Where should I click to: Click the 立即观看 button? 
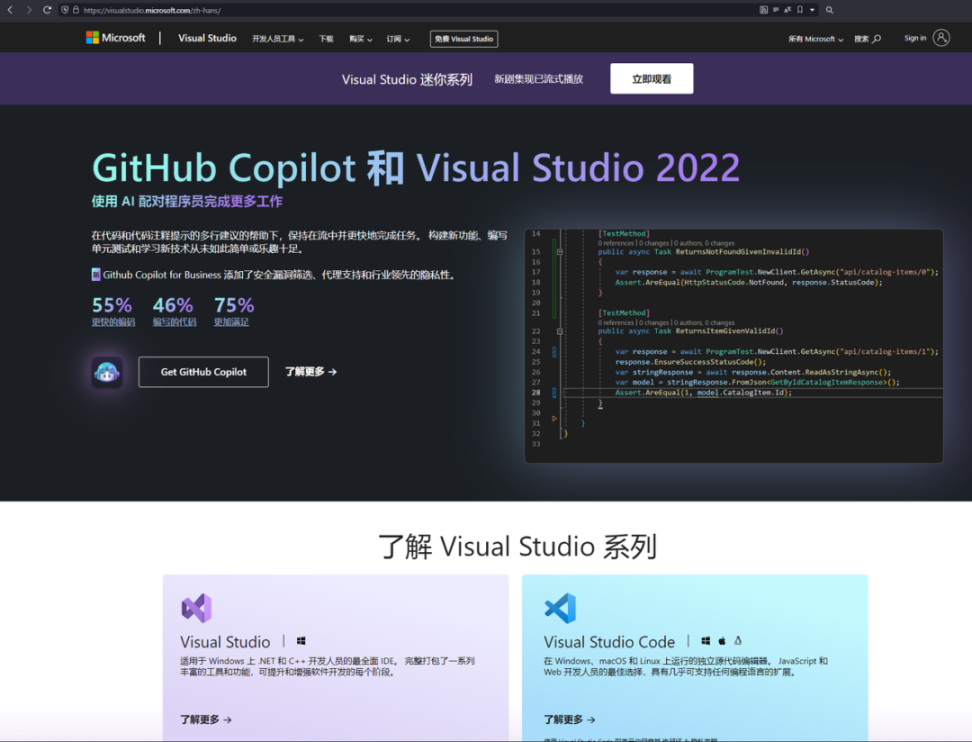tap(651, 79)
